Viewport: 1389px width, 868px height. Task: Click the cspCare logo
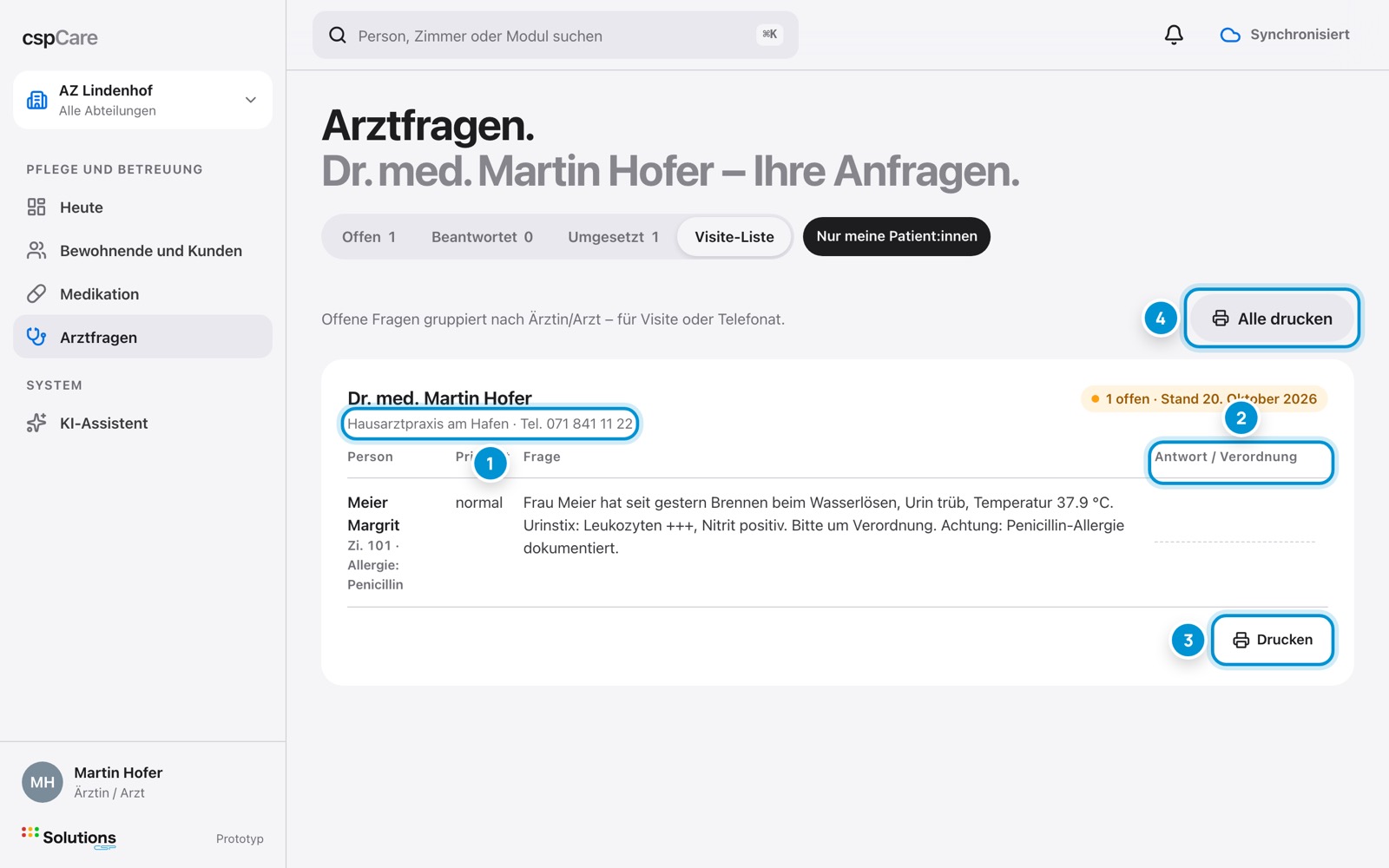(60, 38)
